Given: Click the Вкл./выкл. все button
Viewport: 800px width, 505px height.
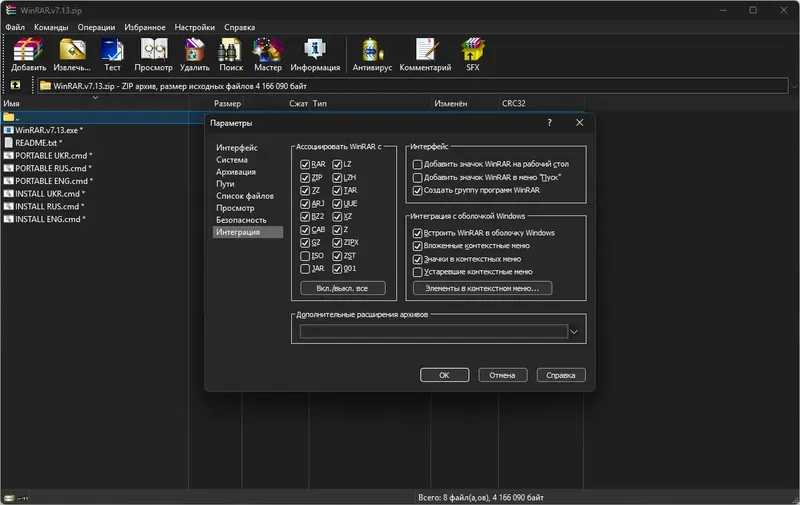Looking at the screenshot, I should [x=342, y=288].
